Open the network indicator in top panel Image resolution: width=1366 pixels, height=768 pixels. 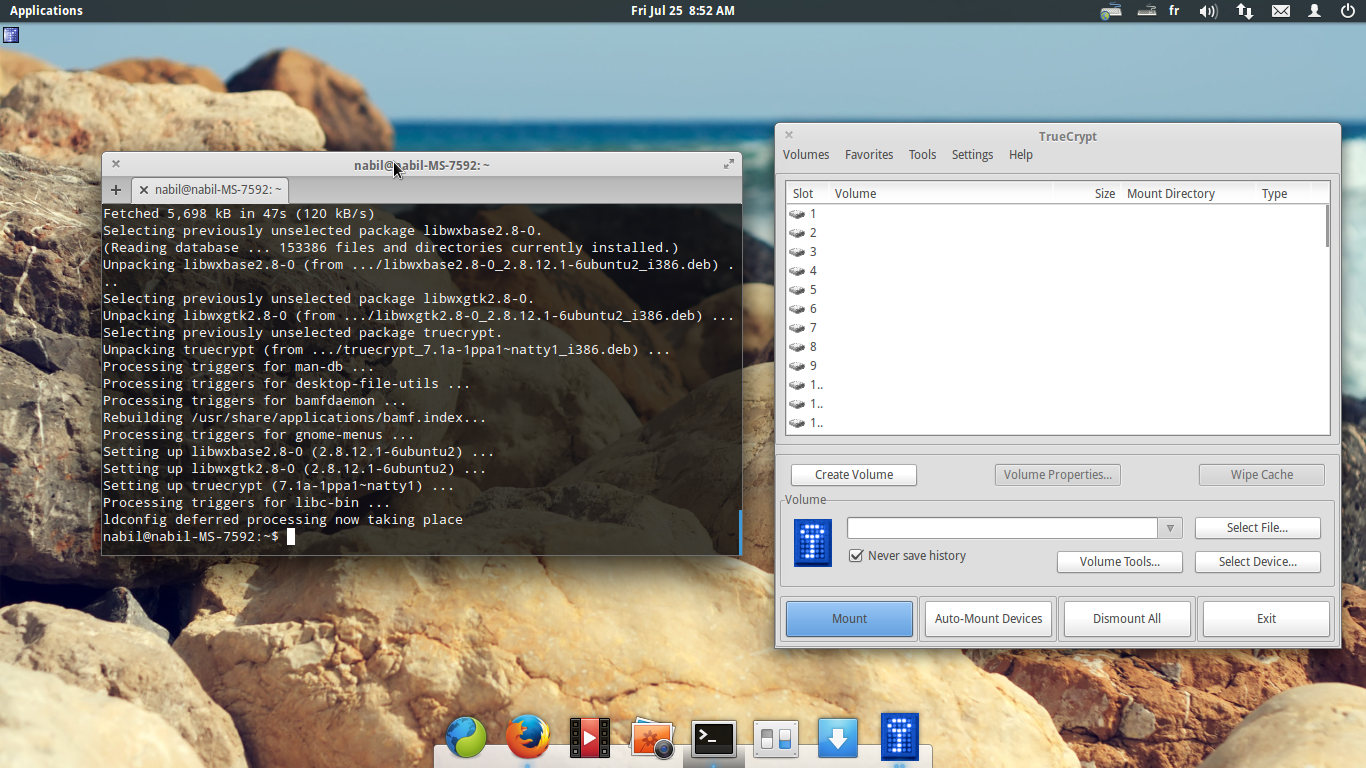coord(1244,11)
